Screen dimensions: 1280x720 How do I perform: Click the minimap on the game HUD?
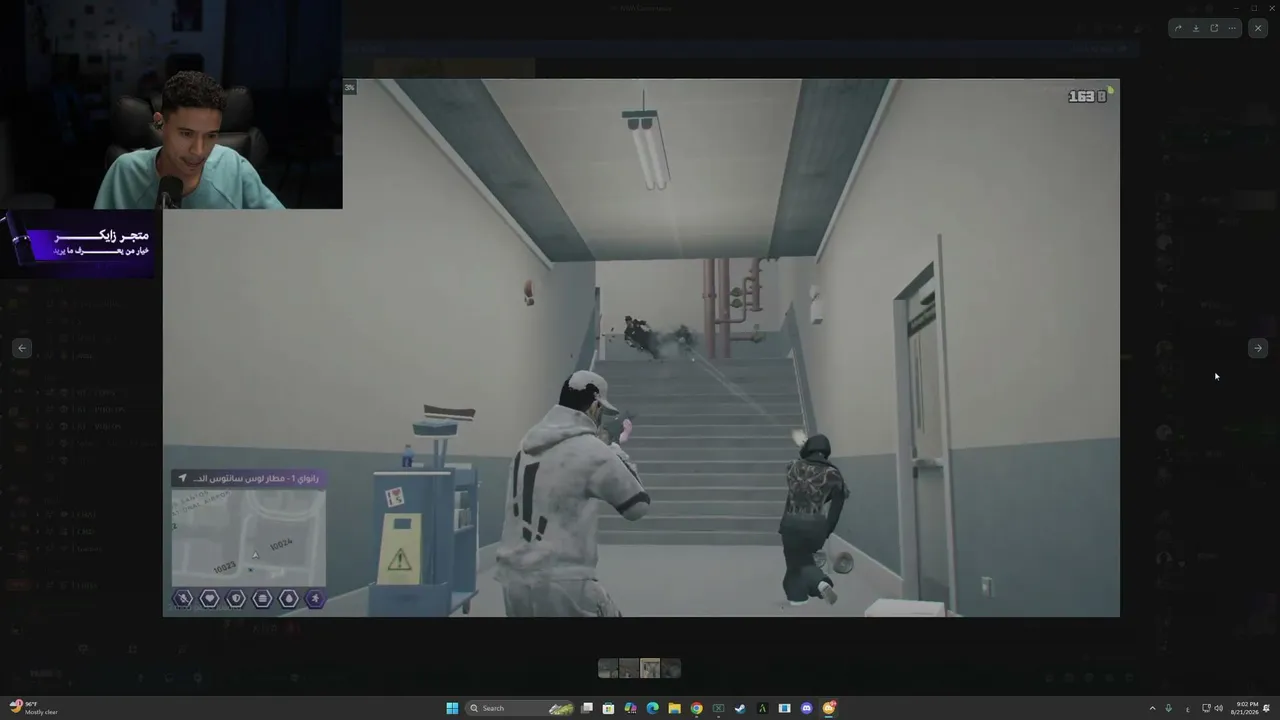click(248, 537)
